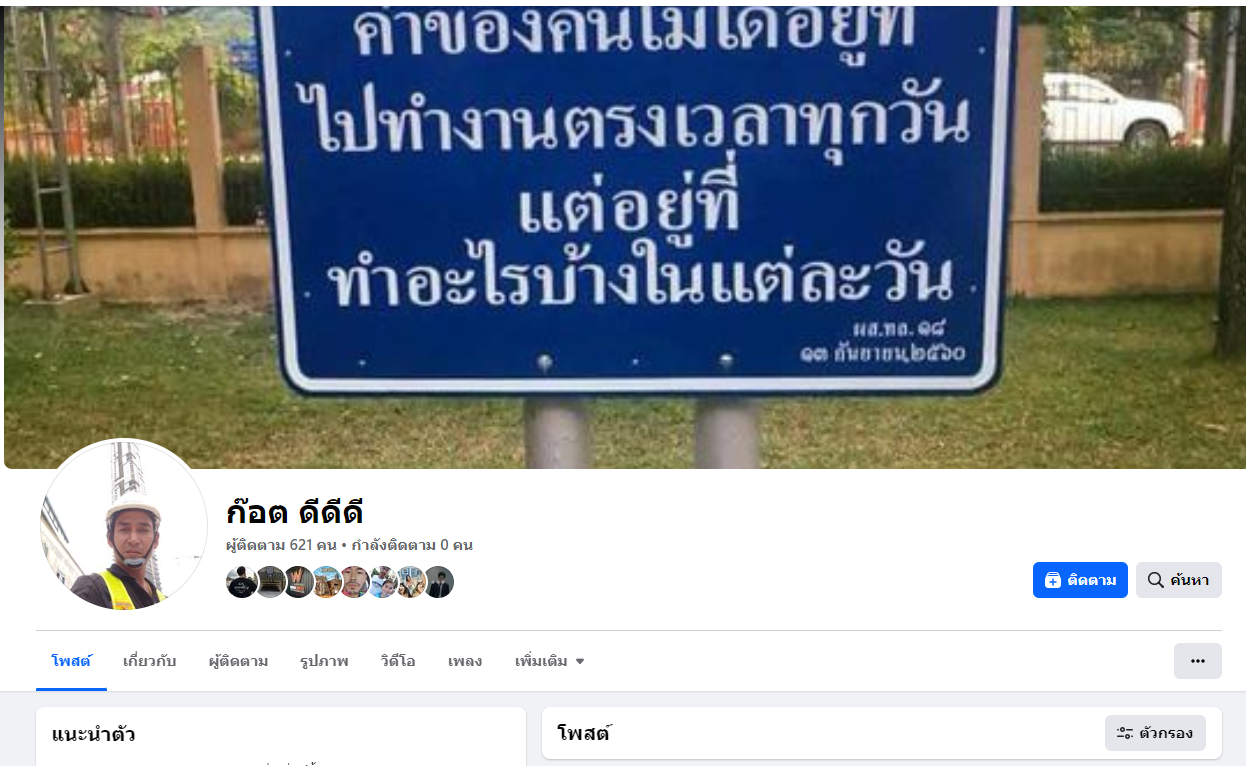
Task: Click the กำลังติดตาม 0 คน following link
Action: pyautogui.click(x=412, y=545)
